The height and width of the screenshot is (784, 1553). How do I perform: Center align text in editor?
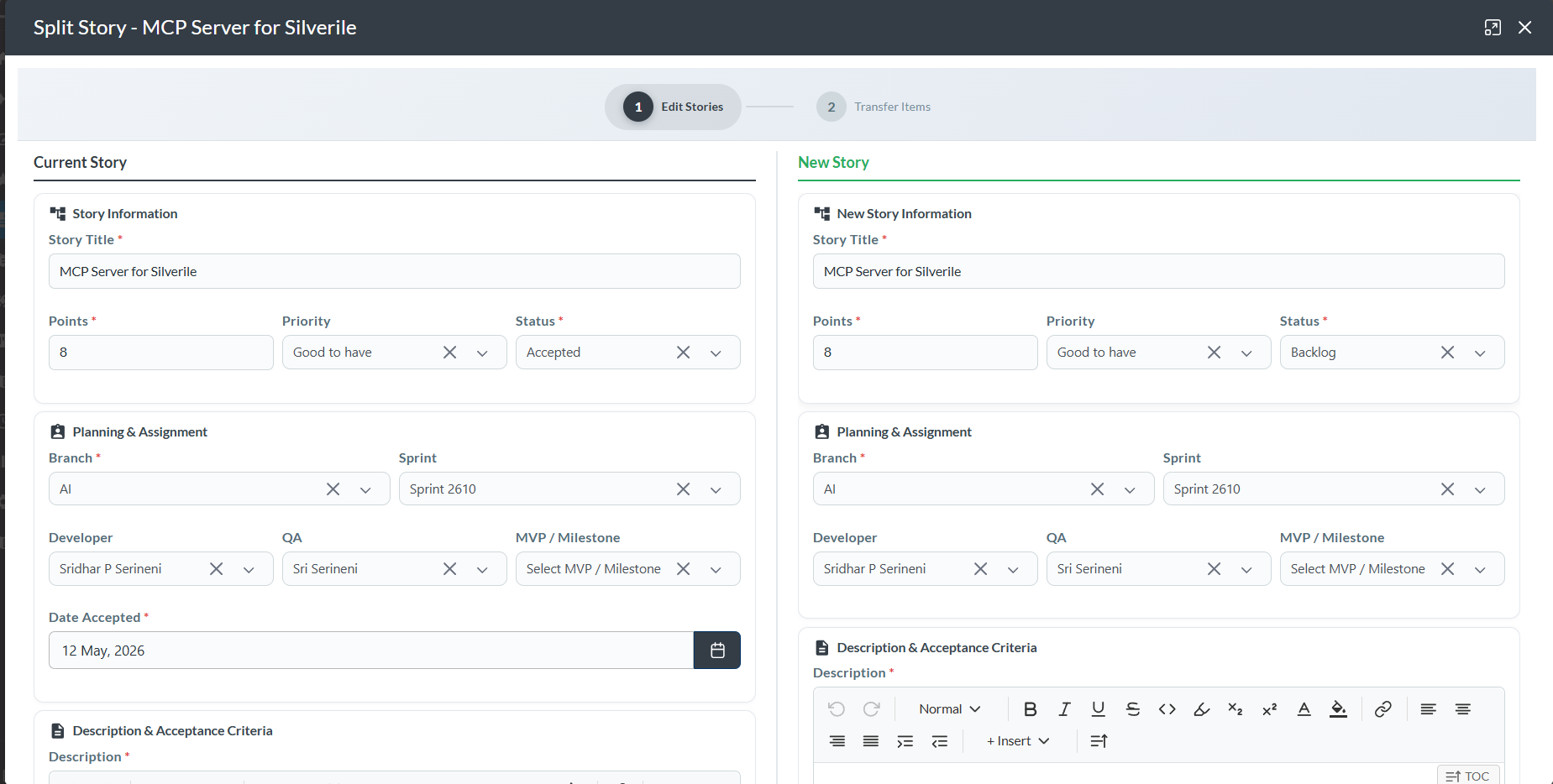click(x=1462, y=709)
